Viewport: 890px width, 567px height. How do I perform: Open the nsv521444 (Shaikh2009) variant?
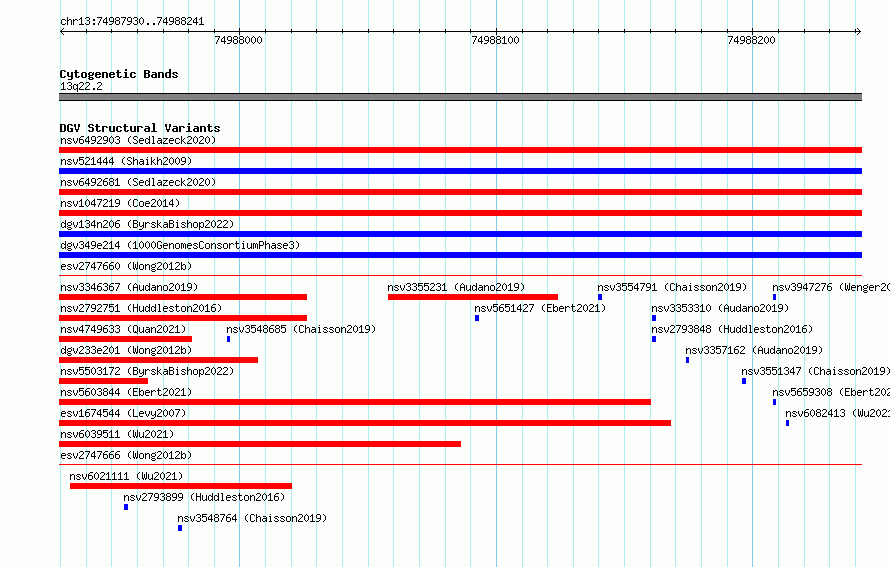pyautogui.click(x=126, y=161)
